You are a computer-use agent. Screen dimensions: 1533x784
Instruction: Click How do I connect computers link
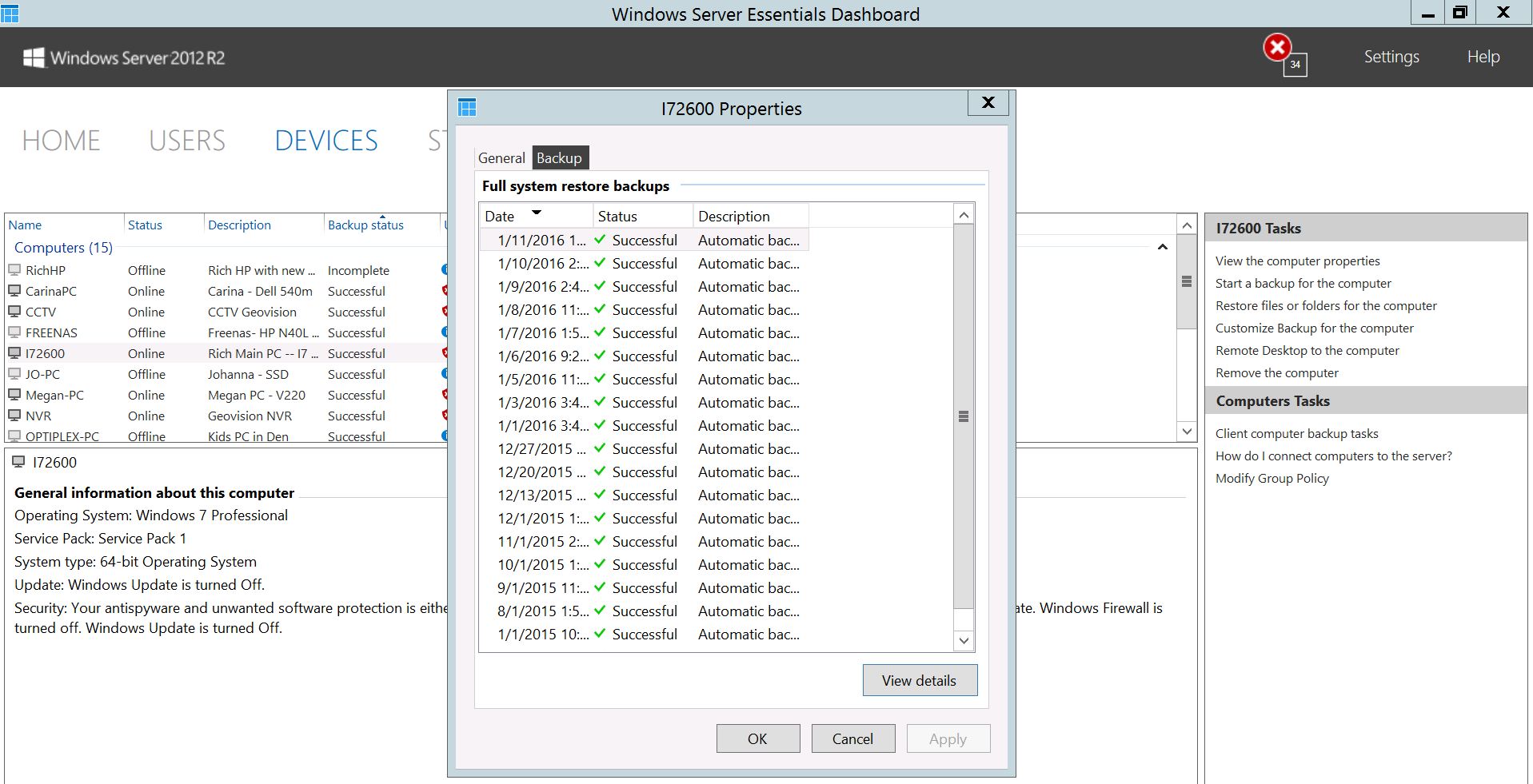pyautogui.click(x=1333, y=456)
